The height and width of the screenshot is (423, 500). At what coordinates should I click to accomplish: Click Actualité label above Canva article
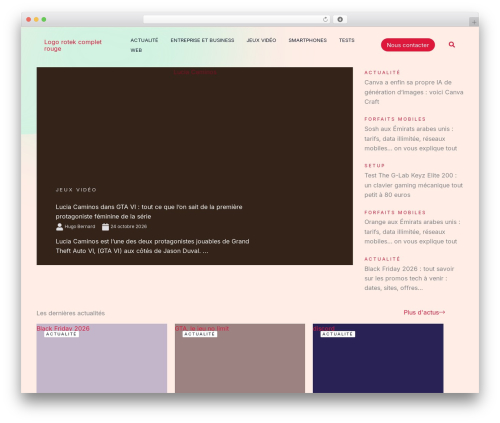382,72
